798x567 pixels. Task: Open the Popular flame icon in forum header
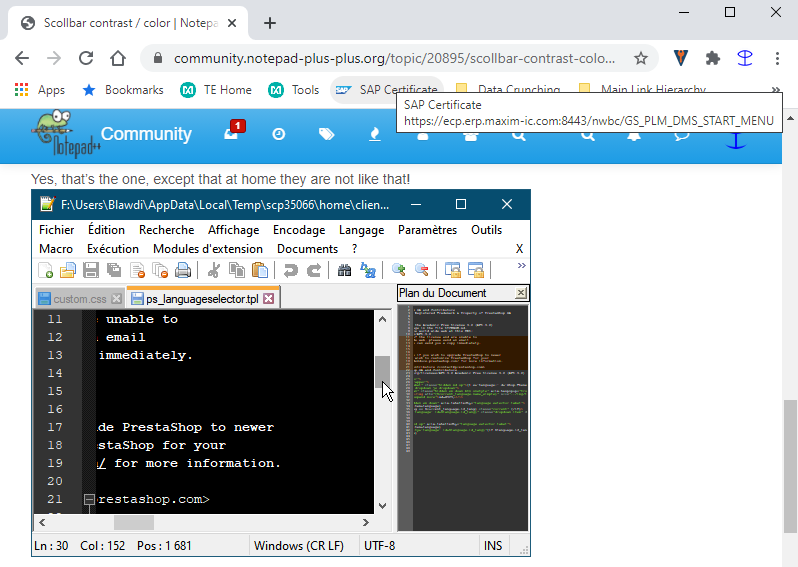point(375,134)
